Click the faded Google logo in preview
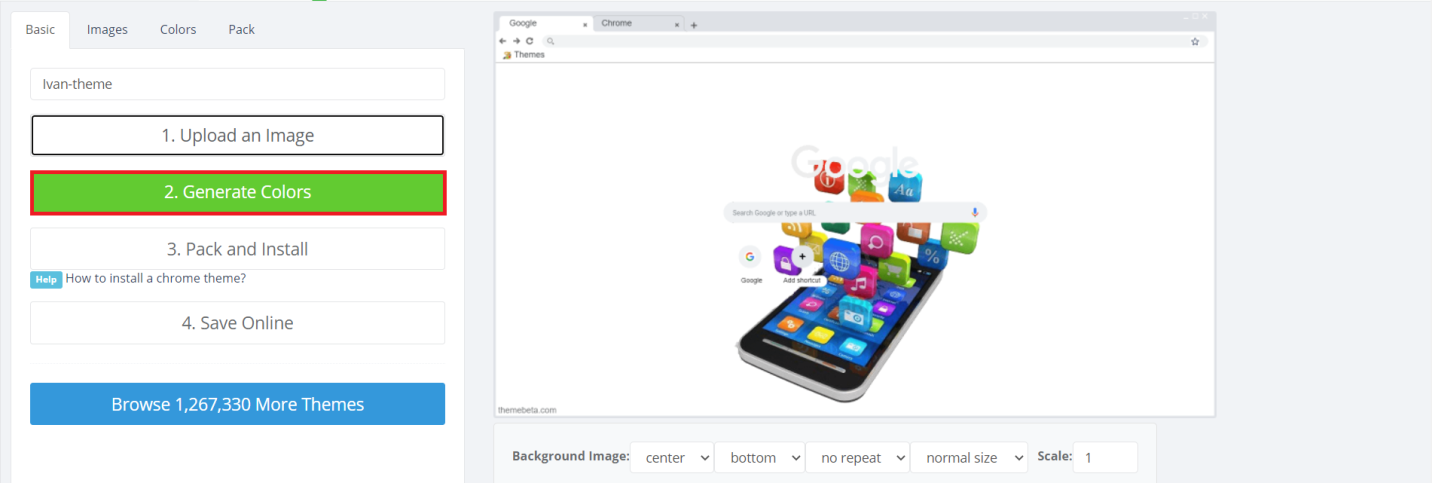This screenshot has height=483, width=1432. (x=854, y=165)
